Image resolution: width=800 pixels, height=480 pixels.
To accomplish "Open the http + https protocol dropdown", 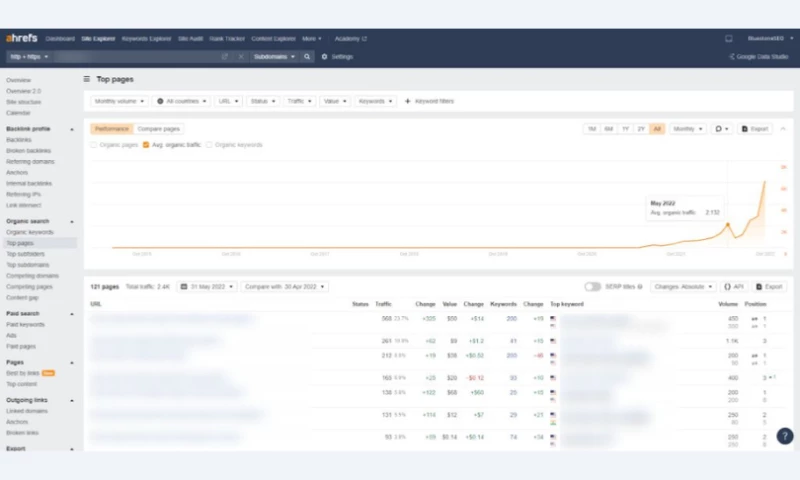I will [30, 57].
